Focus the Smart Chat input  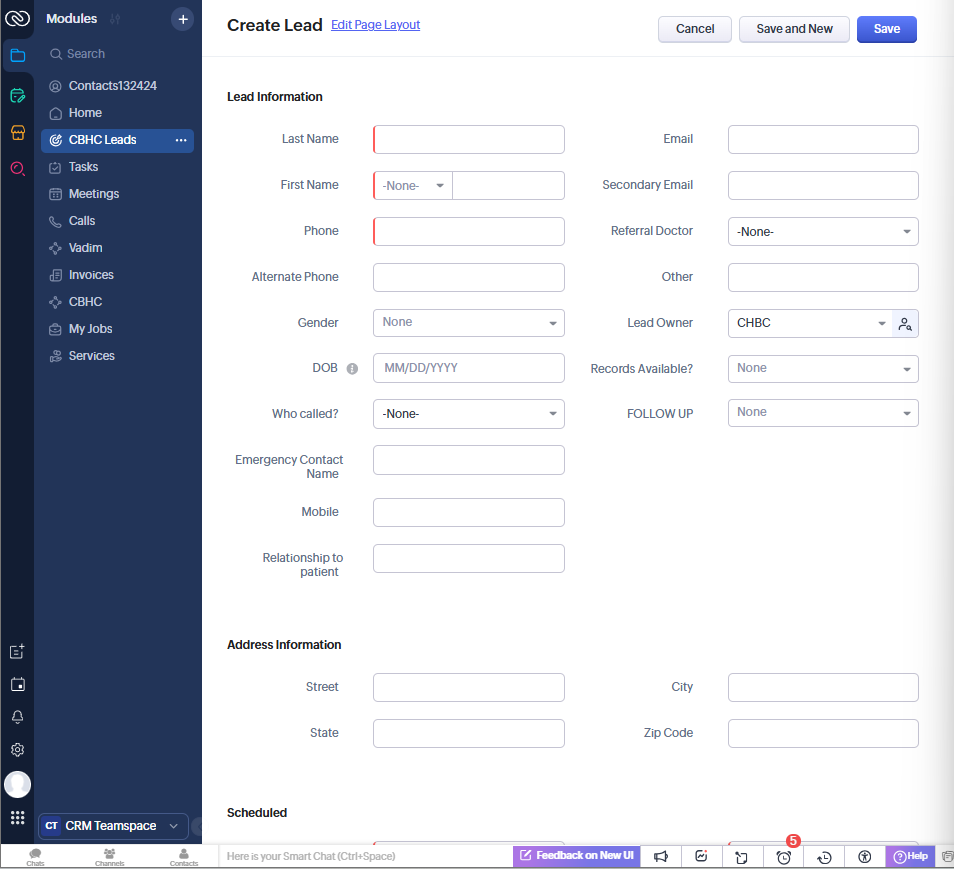365,857
